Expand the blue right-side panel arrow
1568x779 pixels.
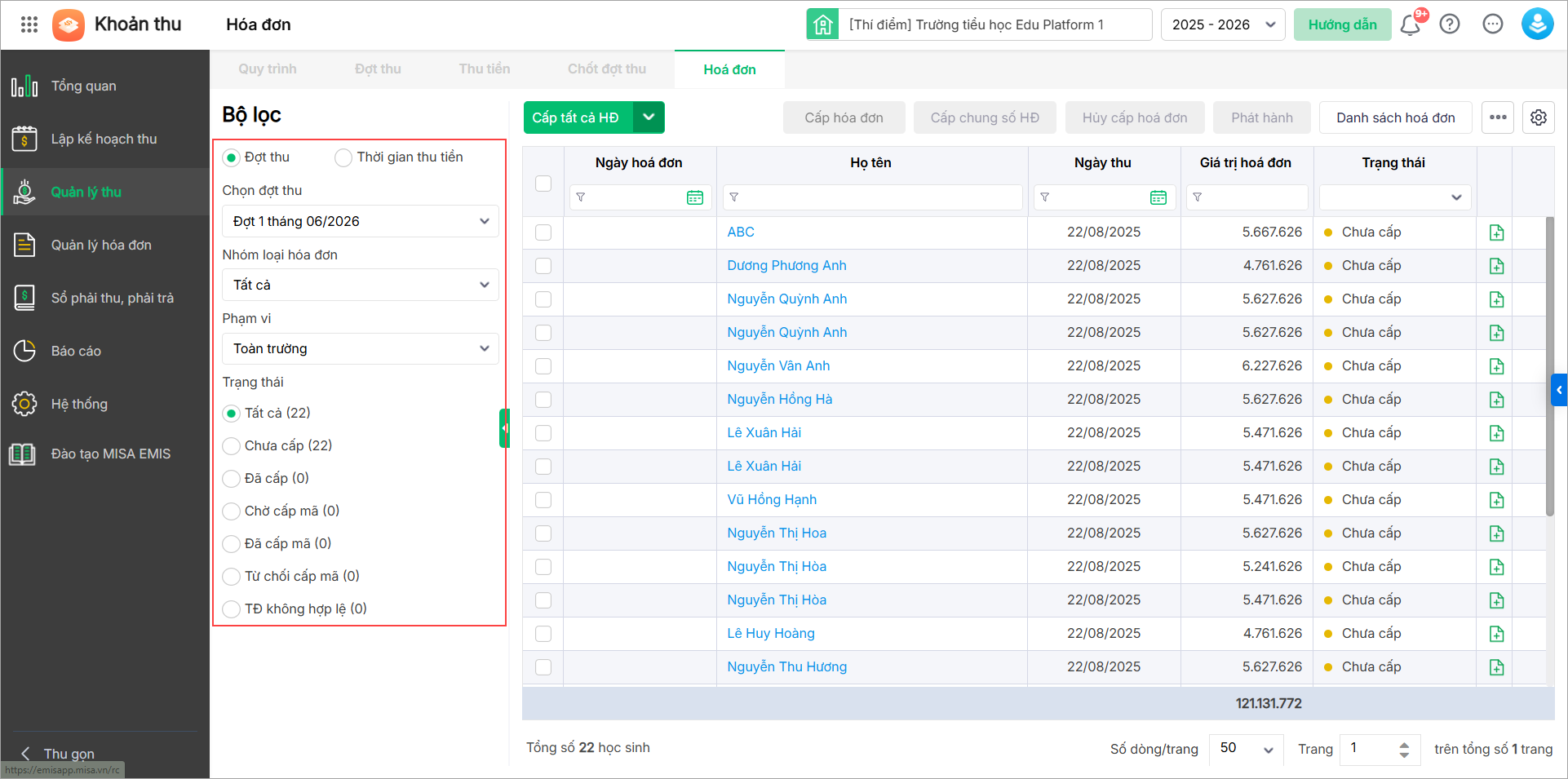1559,390
